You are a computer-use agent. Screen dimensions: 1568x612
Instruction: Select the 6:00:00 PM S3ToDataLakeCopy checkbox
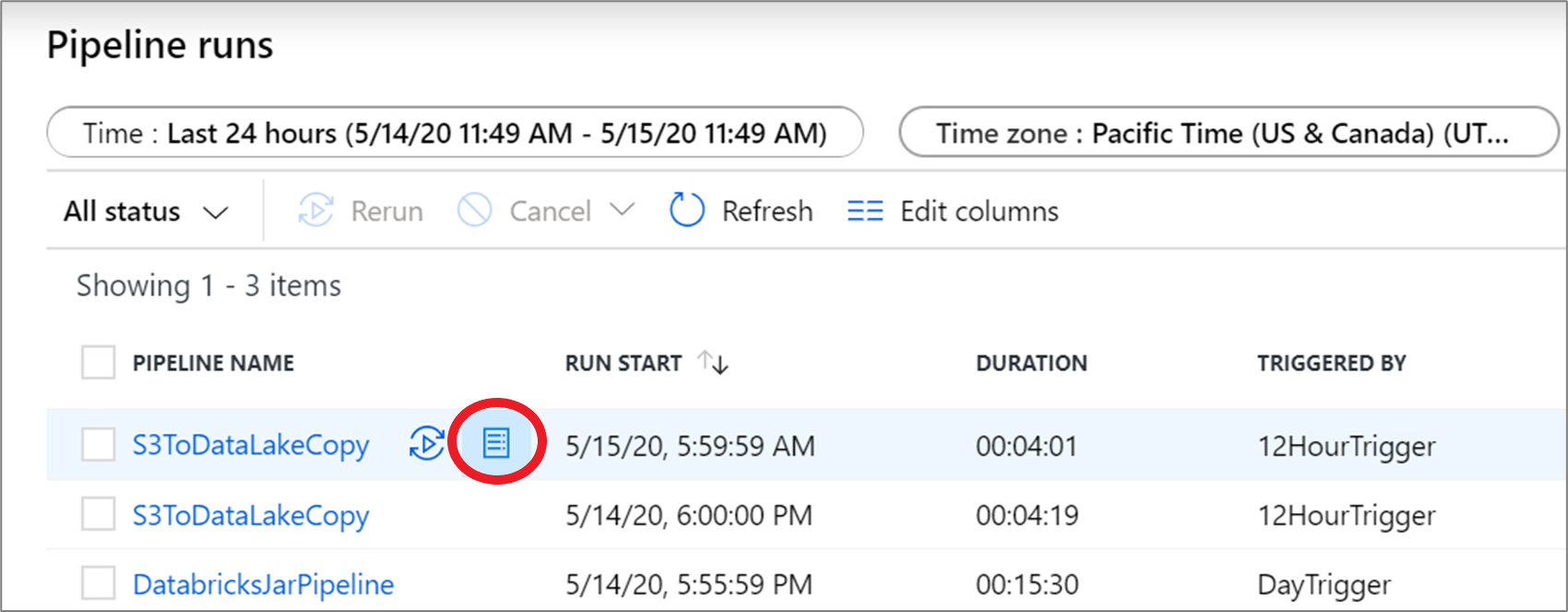pos(98,514)
